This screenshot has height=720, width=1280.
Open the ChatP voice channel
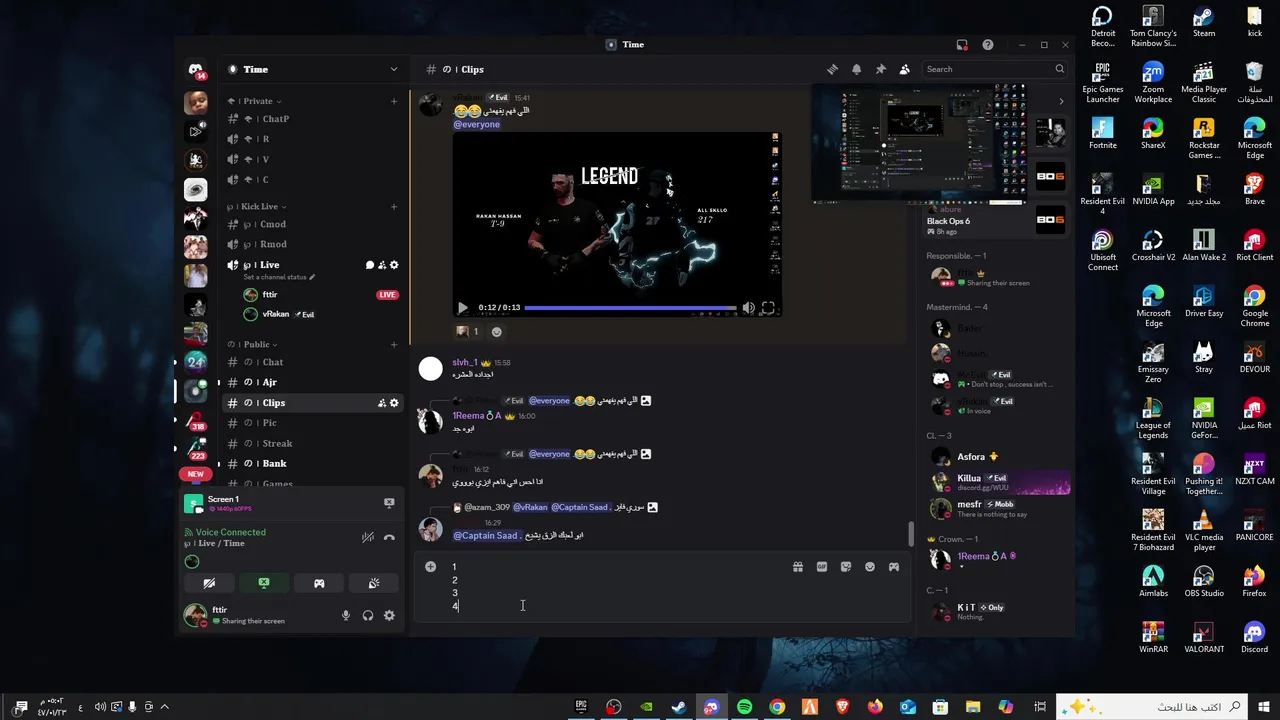312,119
